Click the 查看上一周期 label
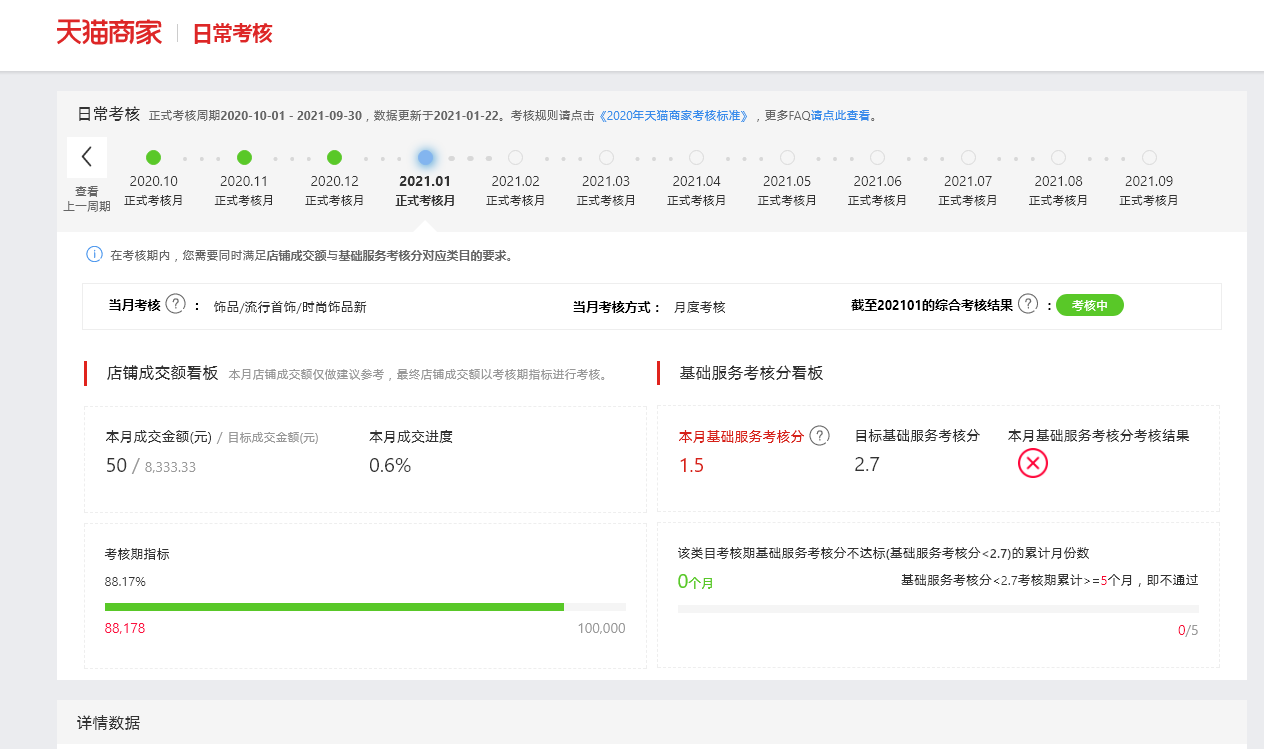This screenshot has width=1264, height=749. (87, 199)
